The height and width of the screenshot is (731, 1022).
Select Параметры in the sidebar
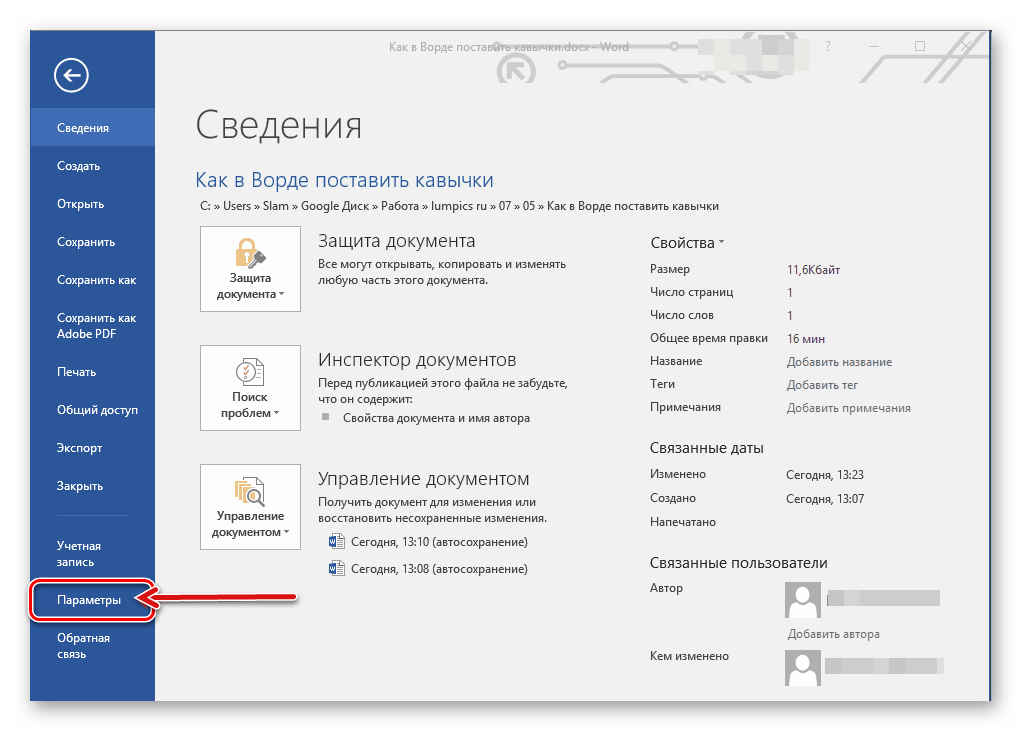[90, 601]
